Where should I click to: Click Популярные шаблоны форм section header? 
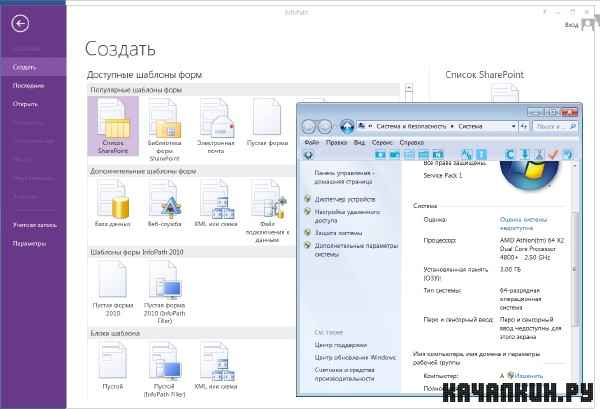pyautogui.click(x=244, y=90)
